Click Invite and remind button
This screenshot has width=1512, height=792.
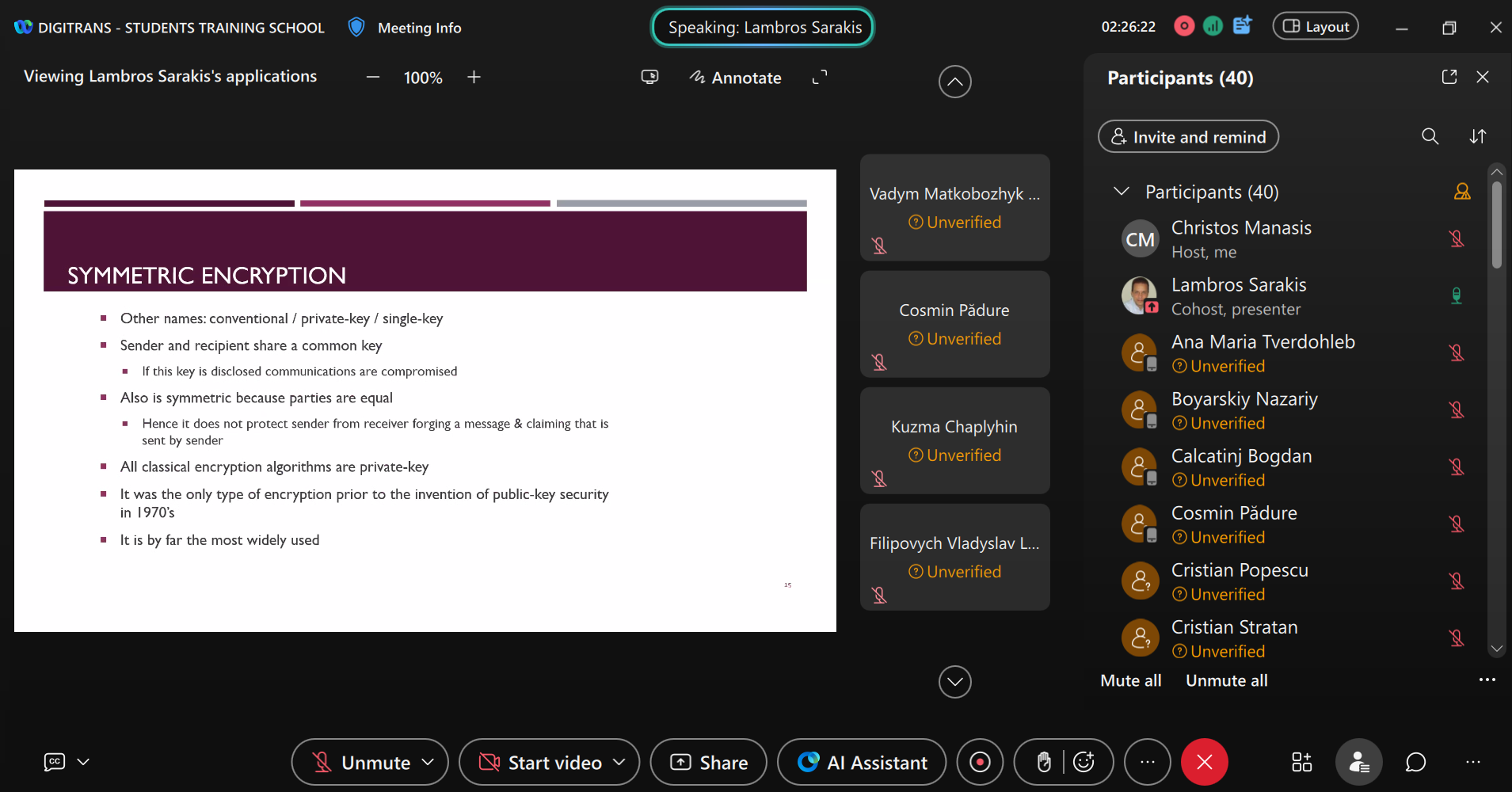click(x=1188, y=137)
